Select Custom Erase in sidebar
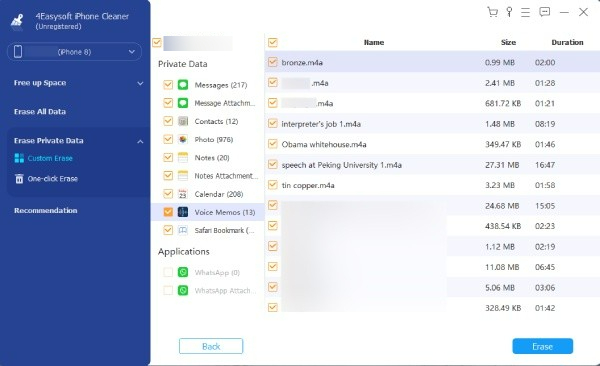 (50, 158)
